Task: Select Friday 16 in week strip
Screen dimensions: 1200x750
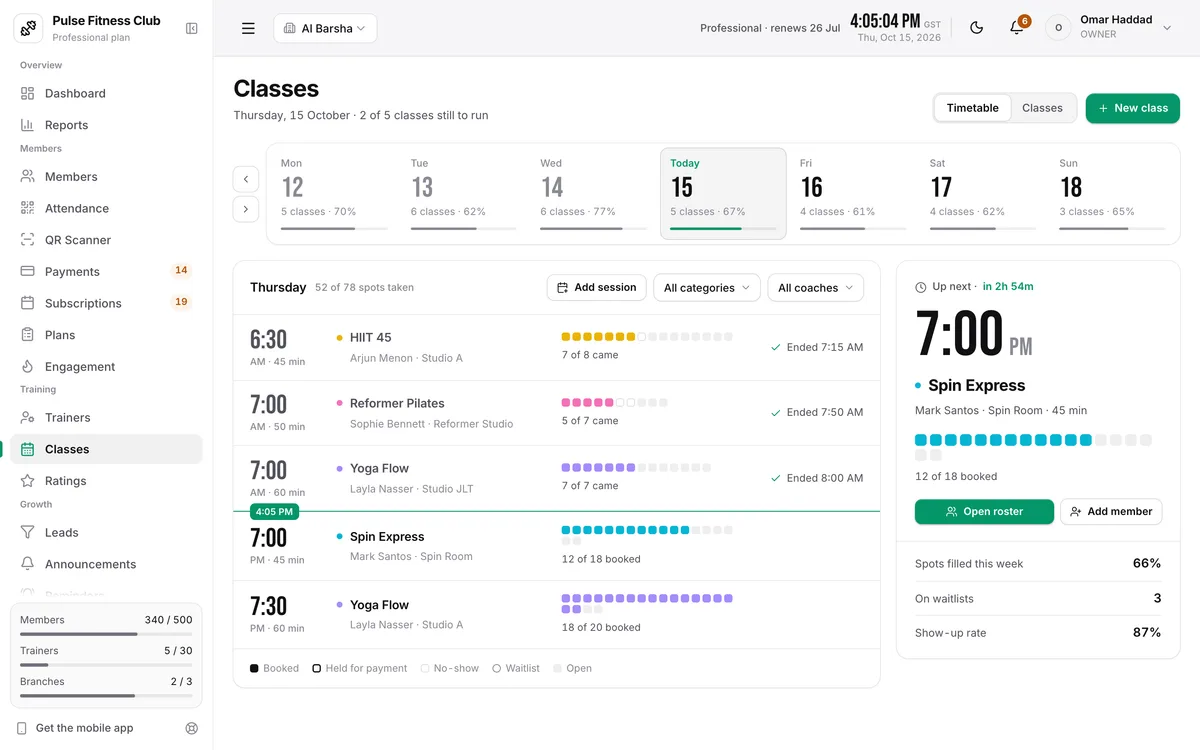Action: pos(853,194)
